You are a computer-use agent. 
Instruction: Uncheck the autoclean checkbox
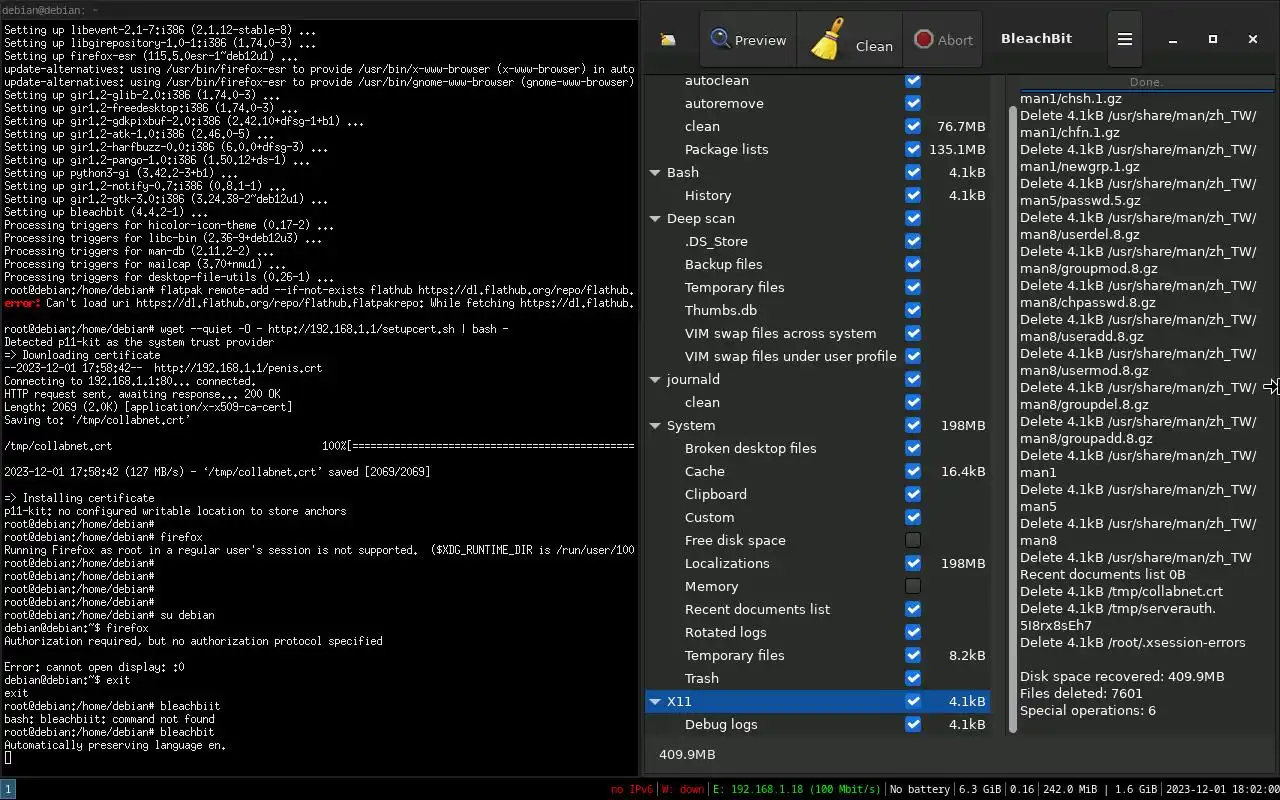tap(913, 80)
